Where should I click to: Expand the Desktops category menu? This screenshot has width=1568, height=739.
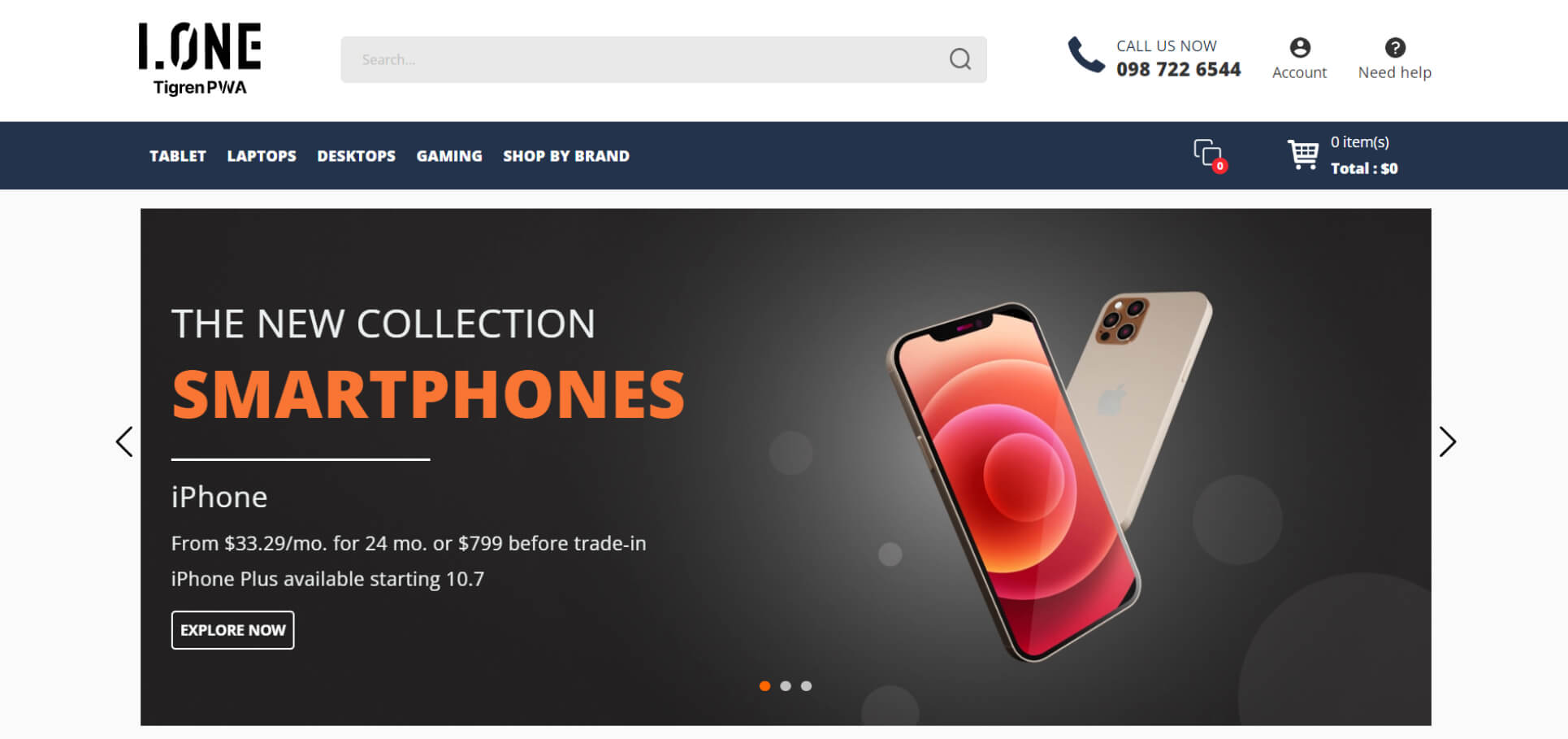pos(356,156)
